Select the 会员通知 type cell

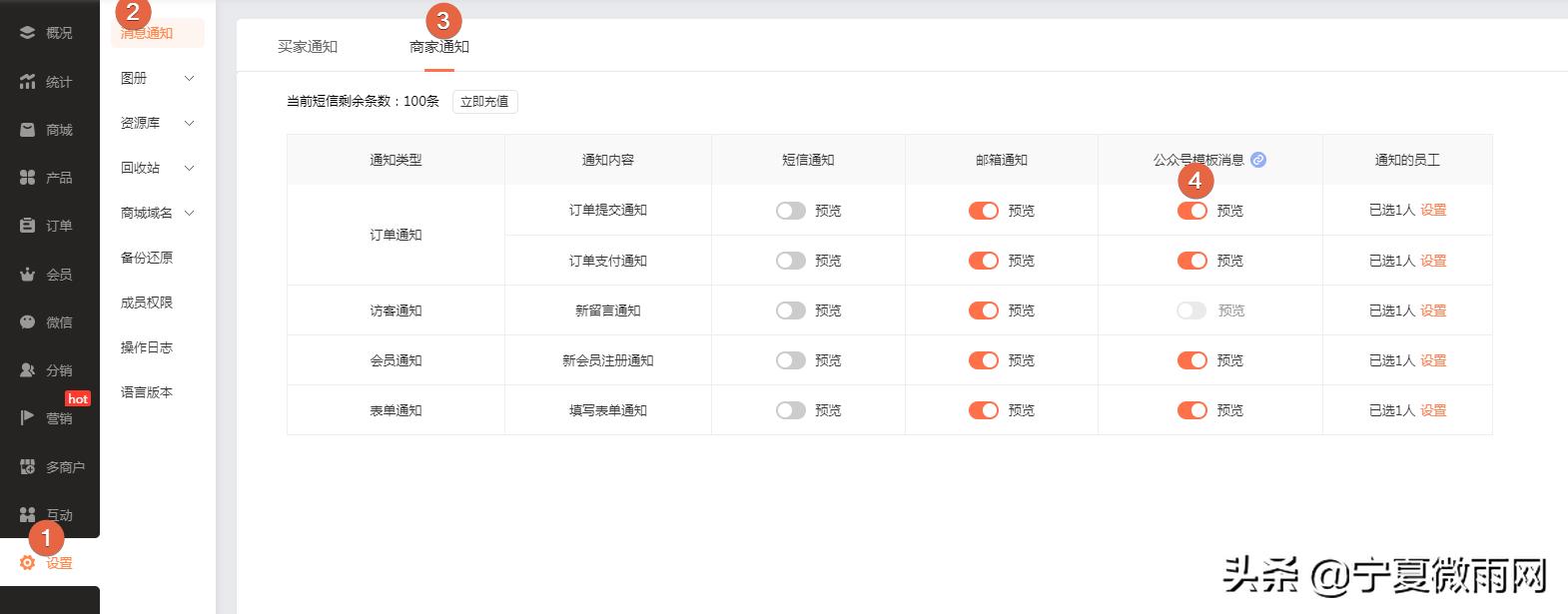point(395,360)
